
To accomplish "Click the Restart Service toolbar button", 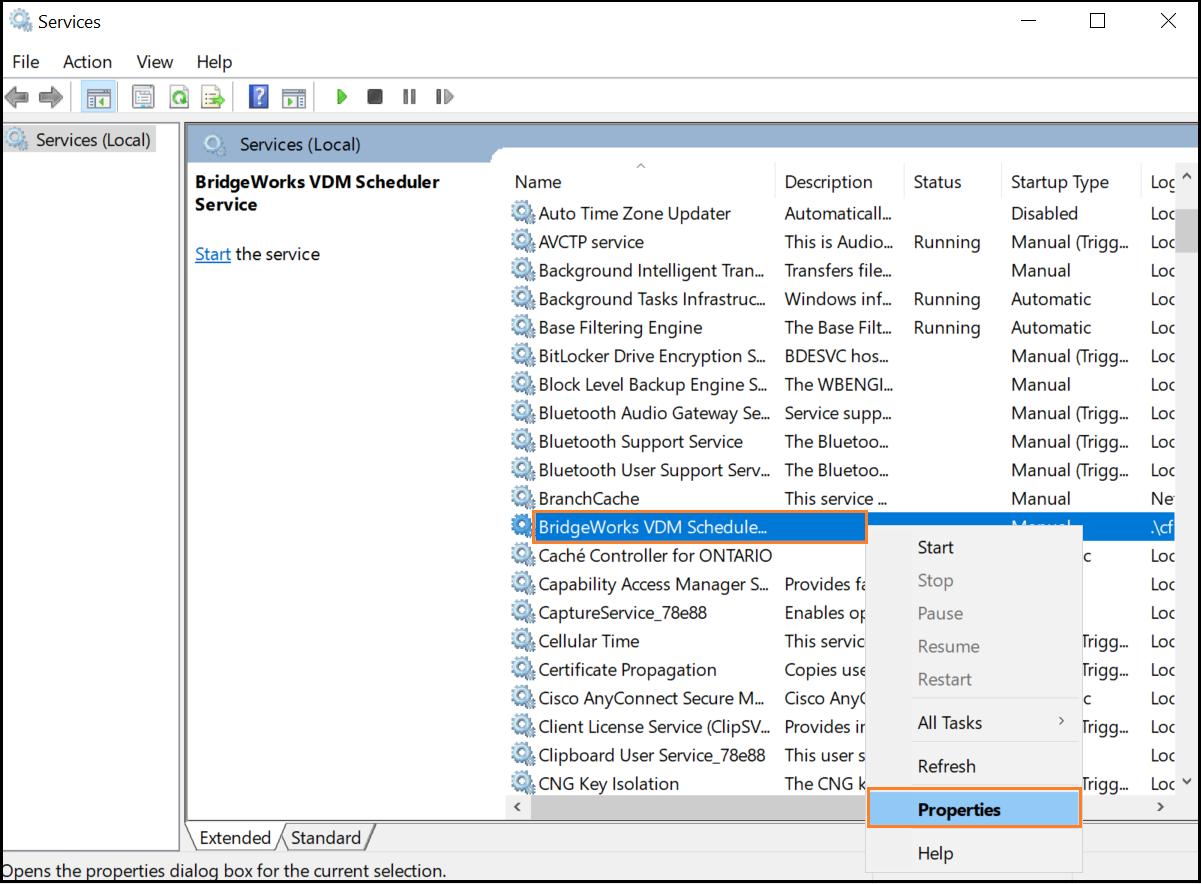I will tap(444, 97).
